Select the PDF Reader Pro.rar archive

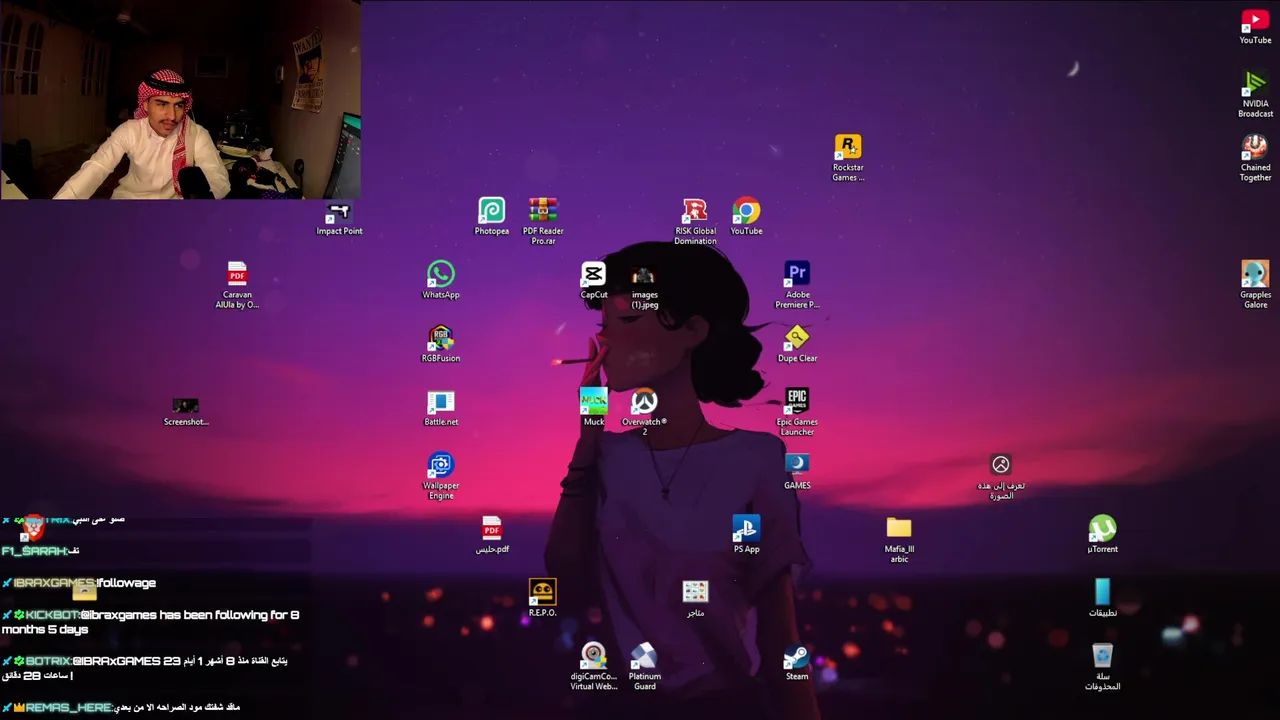coord(543,221)
